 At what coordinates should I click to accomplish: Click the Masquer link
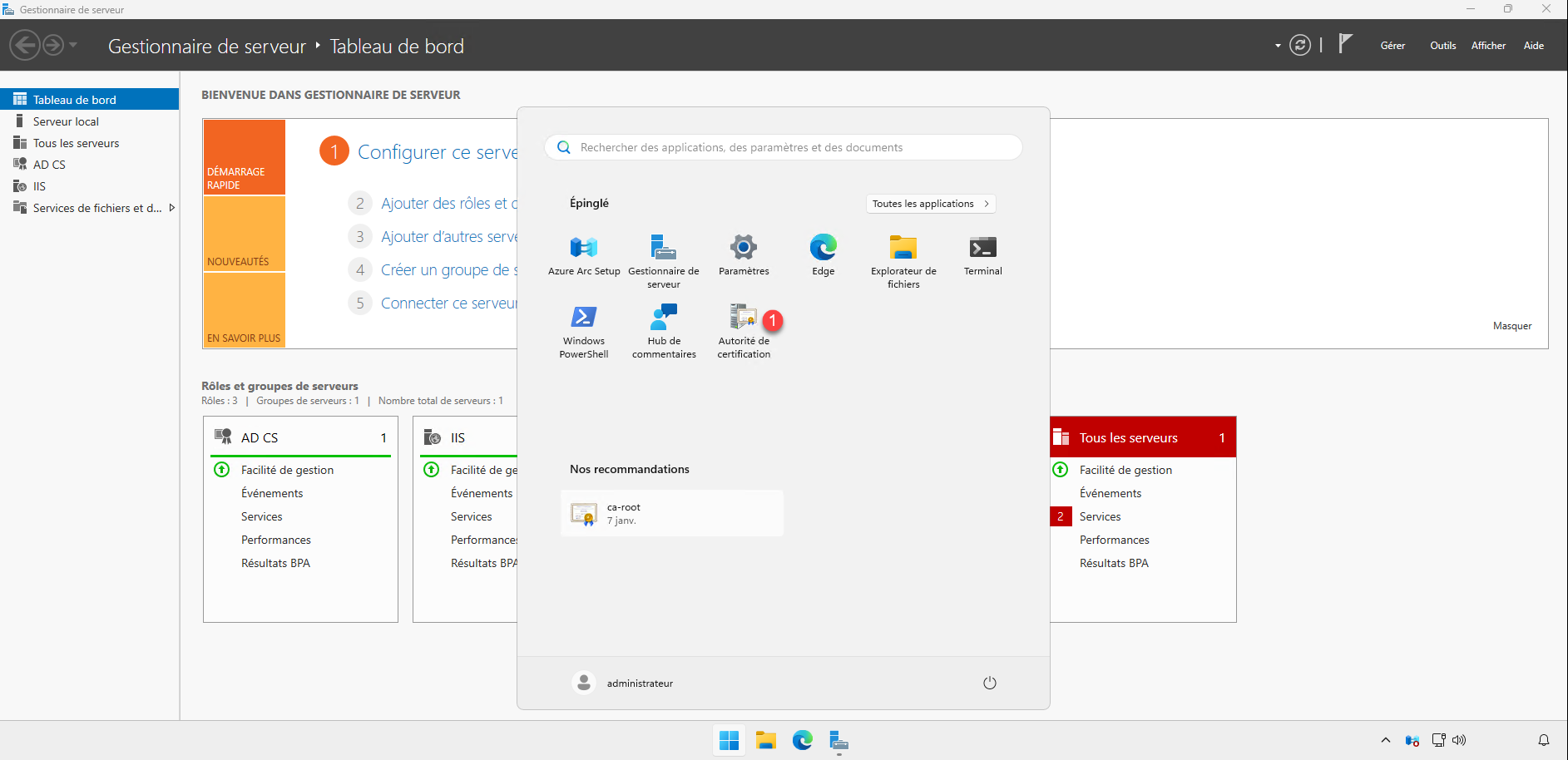coord(1511,326)
